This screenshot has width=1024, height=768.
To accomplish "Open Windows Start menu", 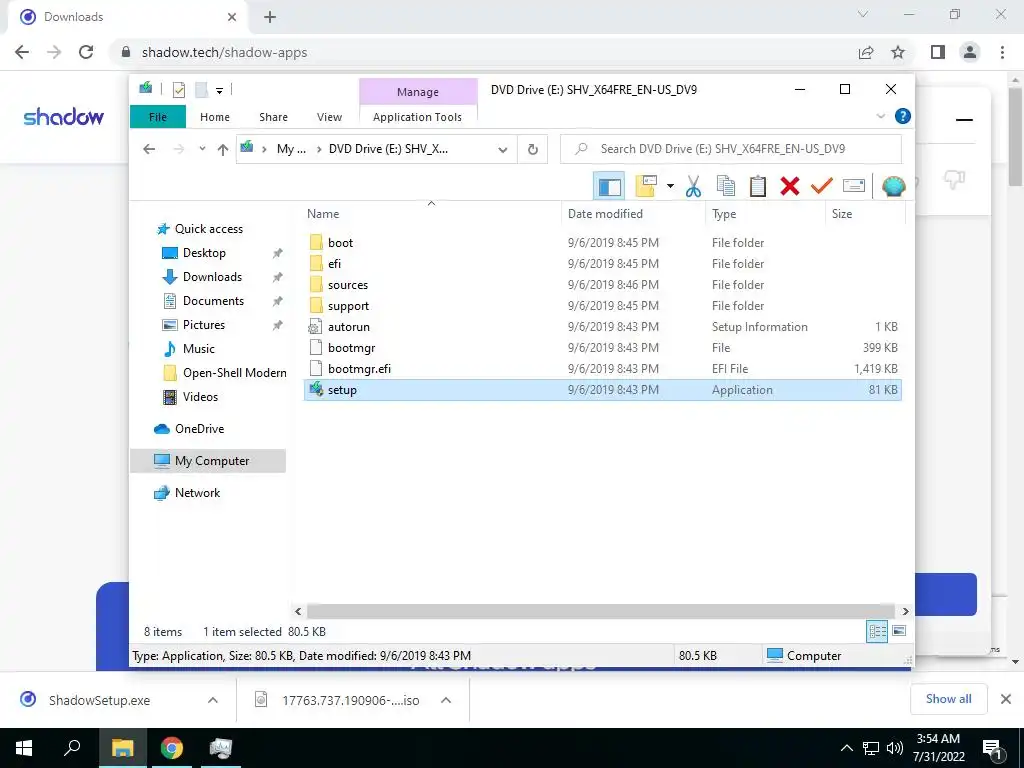I will [24, 748].
